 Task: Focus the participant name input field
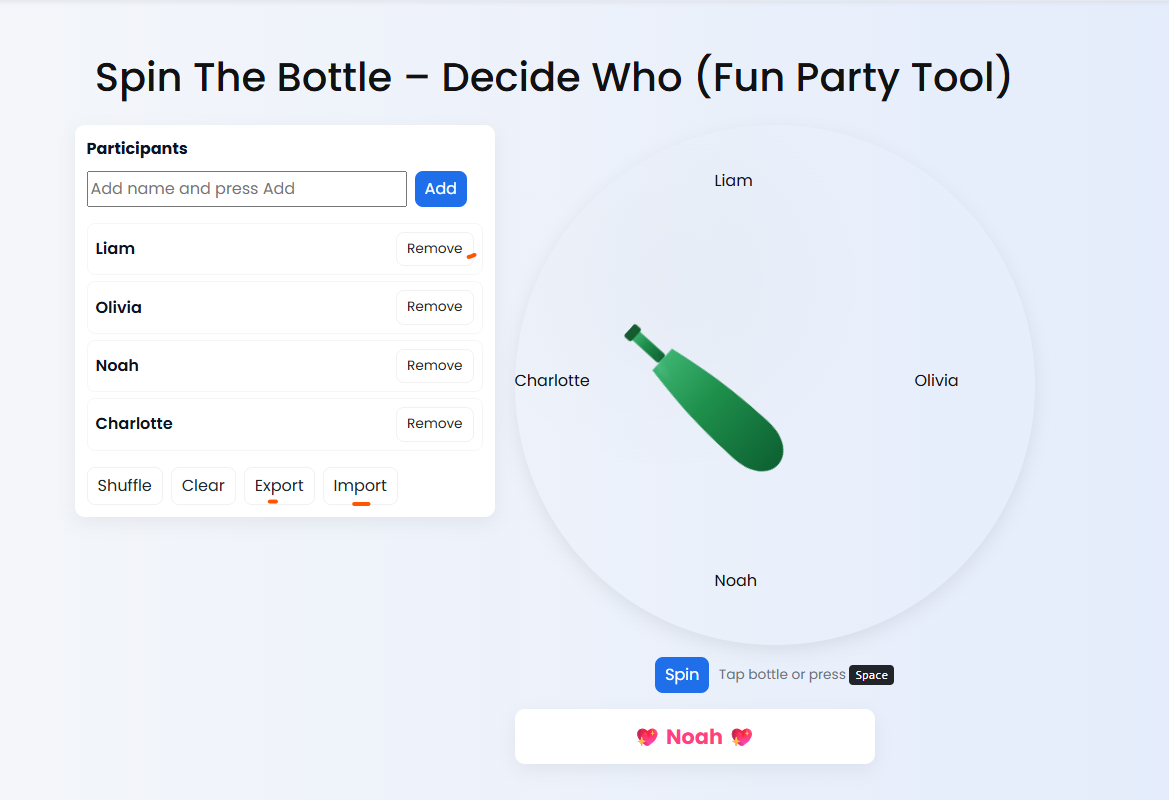[247, 189]
